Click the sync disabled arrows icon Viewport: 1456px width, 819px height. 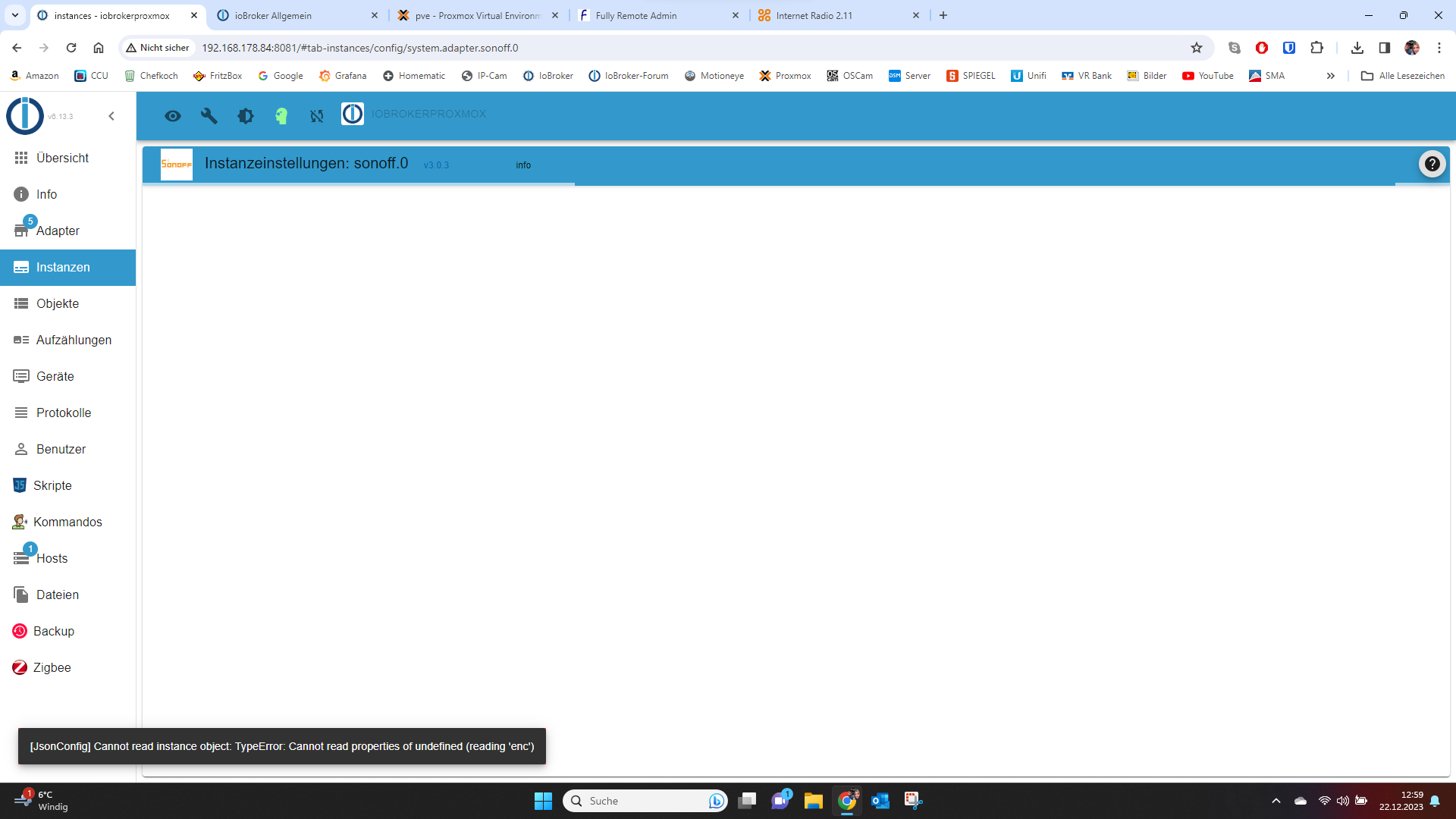317,116
